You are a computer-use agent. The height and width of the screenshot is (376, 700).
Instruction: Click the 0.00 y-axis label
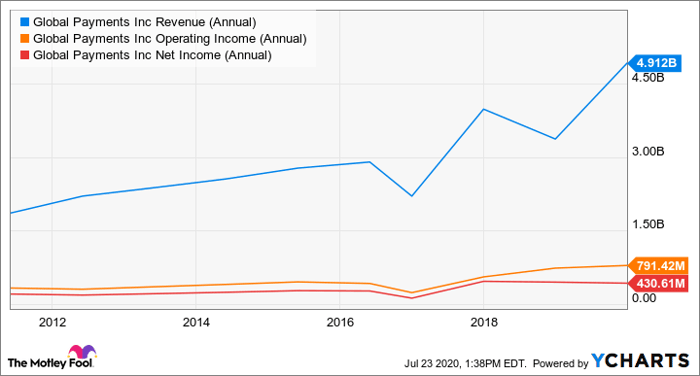(x=644, y=298)
